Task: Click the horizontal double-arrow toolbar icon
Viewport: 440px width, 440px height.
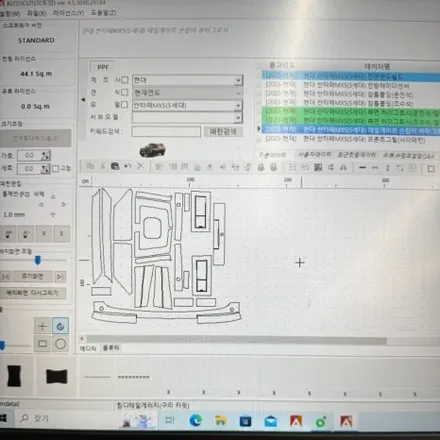Action: (x=375, y=168)
